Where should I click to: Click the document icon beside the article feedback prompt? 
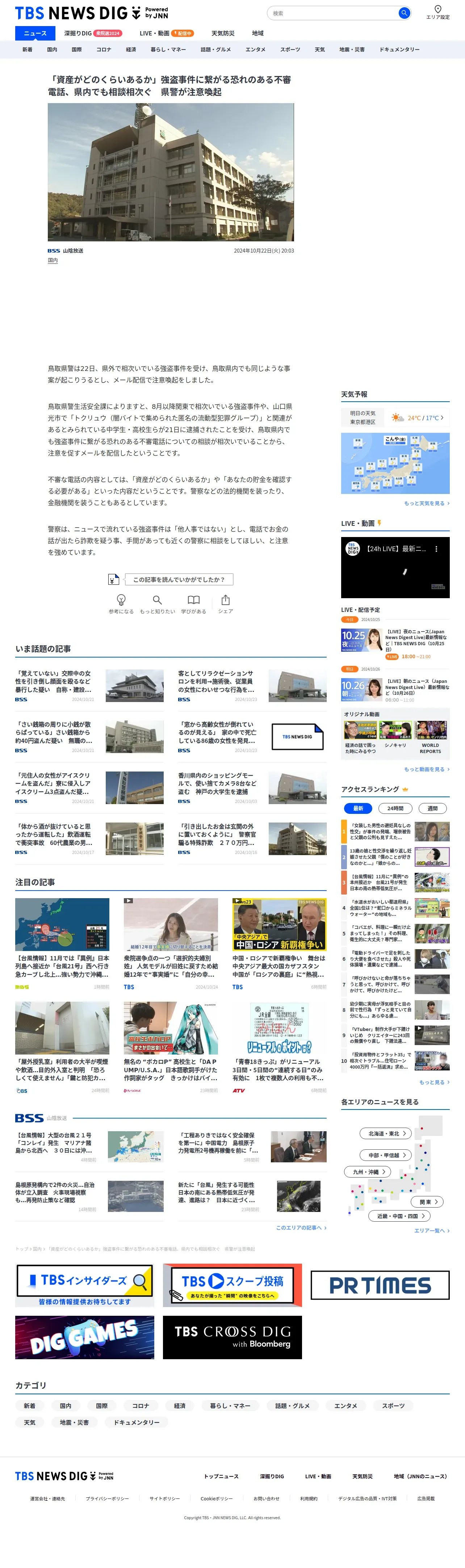point(113,579)
